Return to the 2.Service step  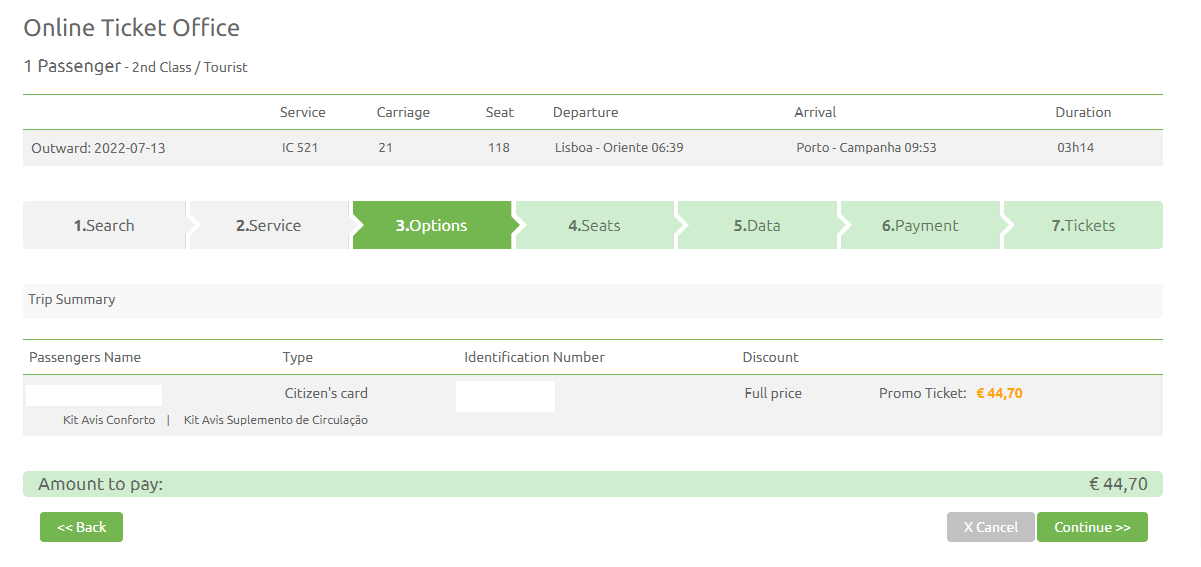[x=269, y=225]
